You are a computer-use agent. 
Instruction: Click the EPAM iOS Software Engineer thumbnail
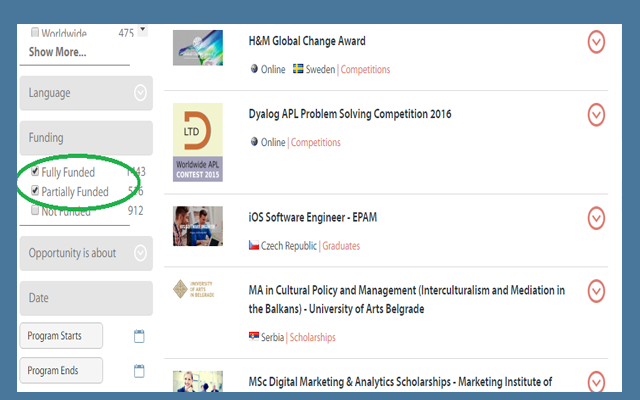[x=198, y=226]
